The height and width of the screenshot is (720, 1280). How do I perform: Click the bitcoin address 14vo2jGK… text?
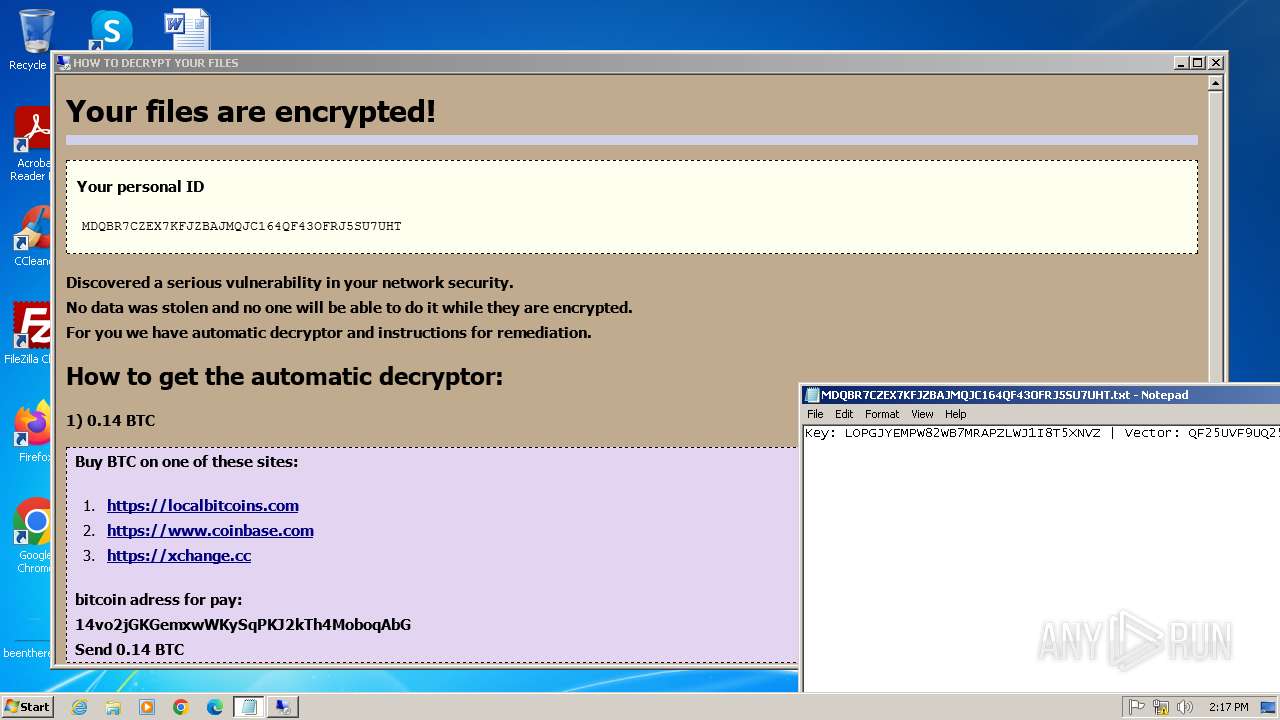[x=243, y=625]
